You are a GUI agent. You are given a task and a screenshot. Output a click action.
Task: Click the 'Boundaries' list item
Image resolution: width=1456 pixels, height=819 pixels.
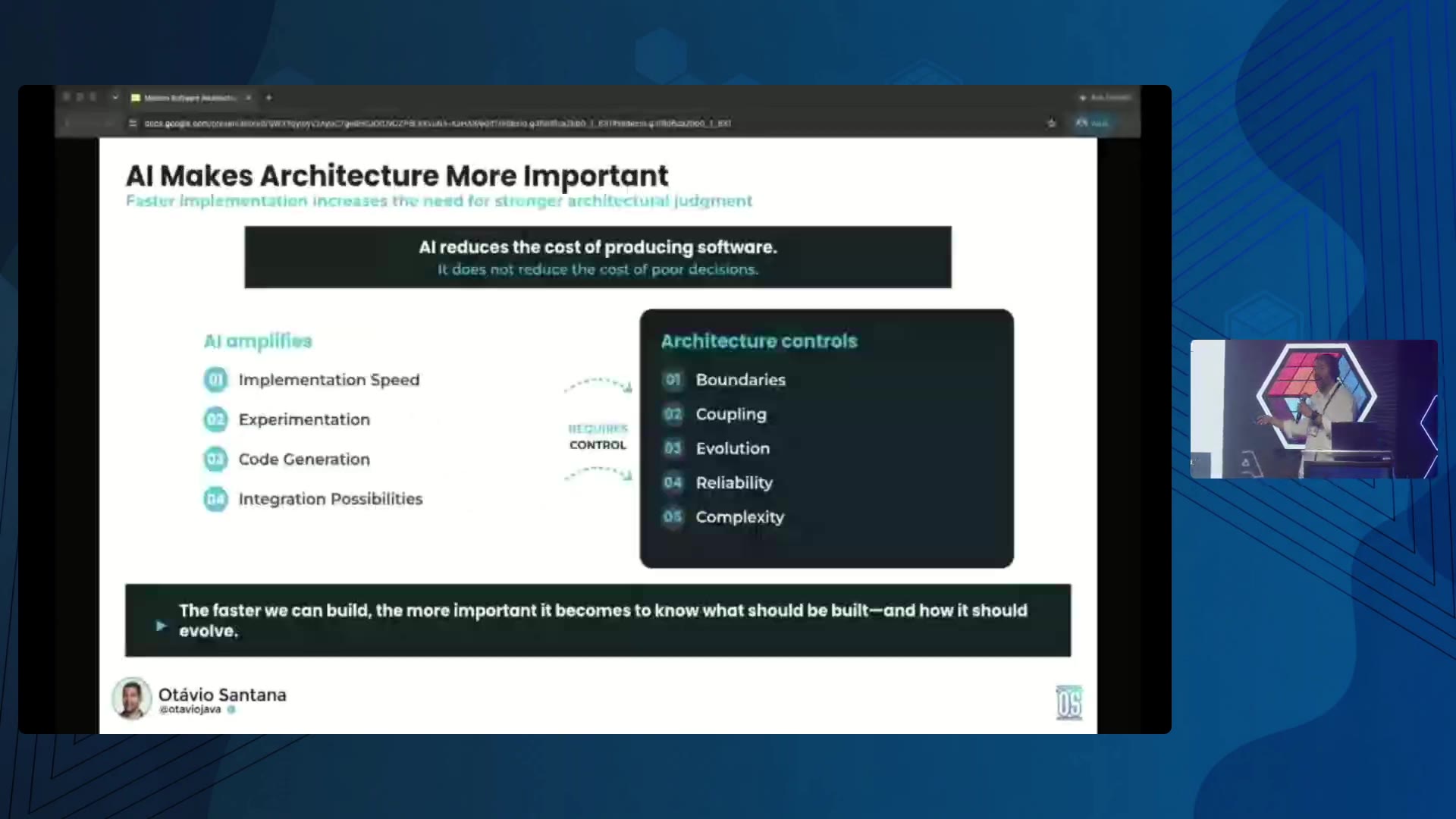(x=741, y=379)
